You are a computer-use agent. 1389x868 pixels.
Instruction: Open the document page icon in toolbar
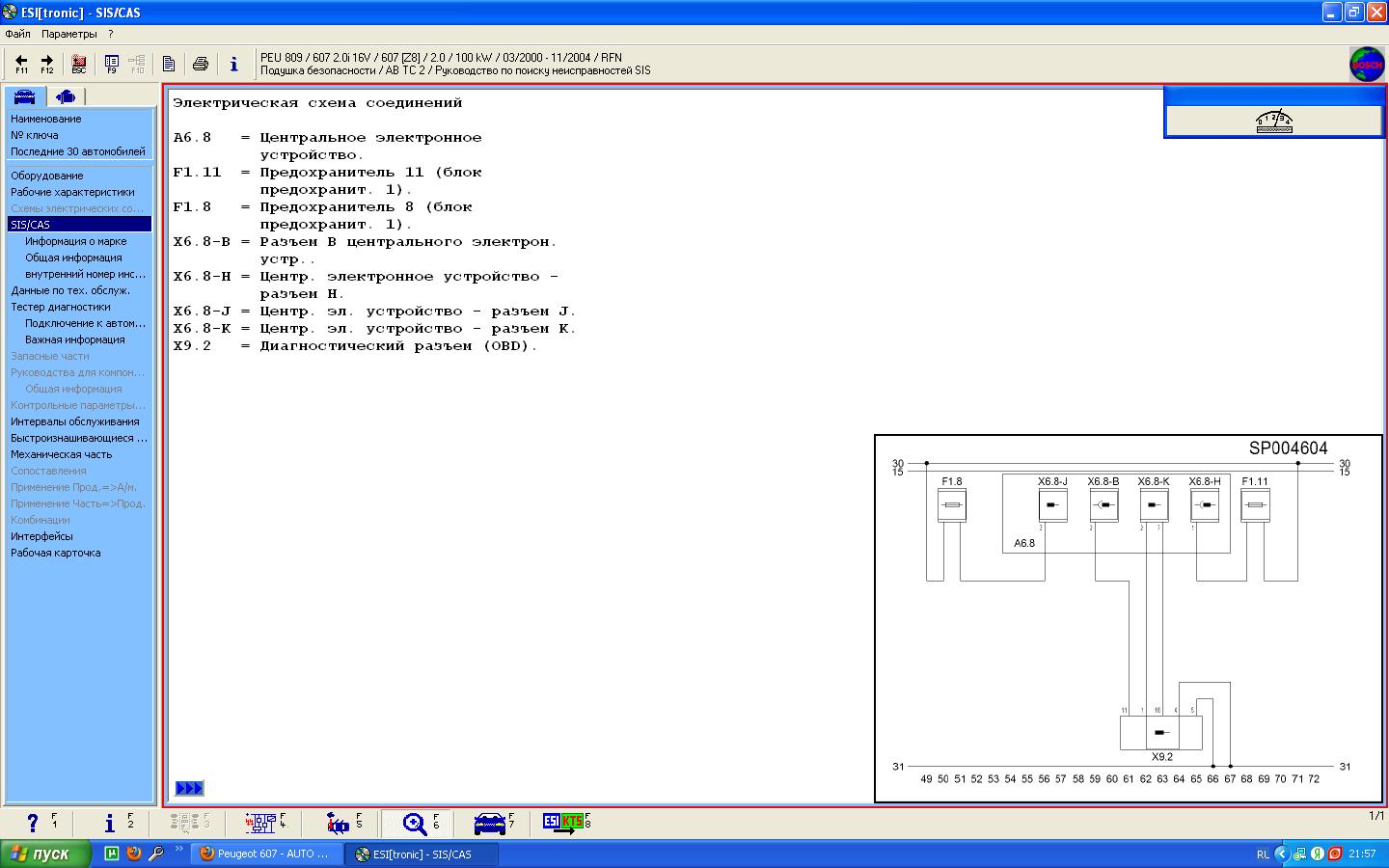(168, 64)
